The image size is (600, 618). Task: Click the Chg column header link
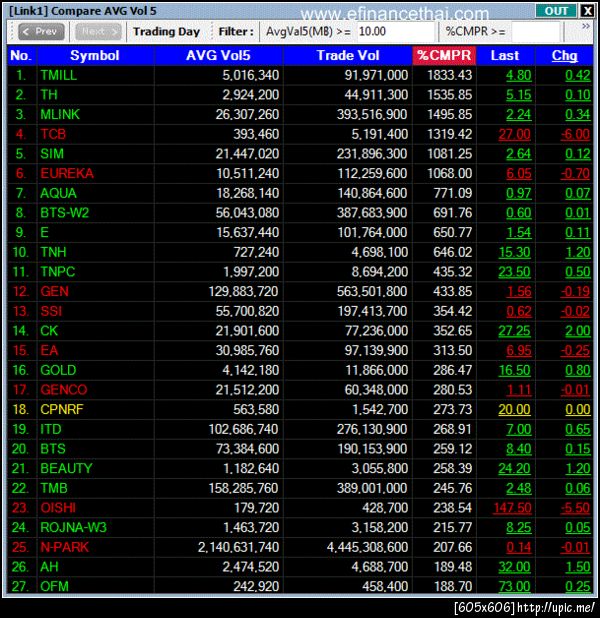click(x=564, y=55)
